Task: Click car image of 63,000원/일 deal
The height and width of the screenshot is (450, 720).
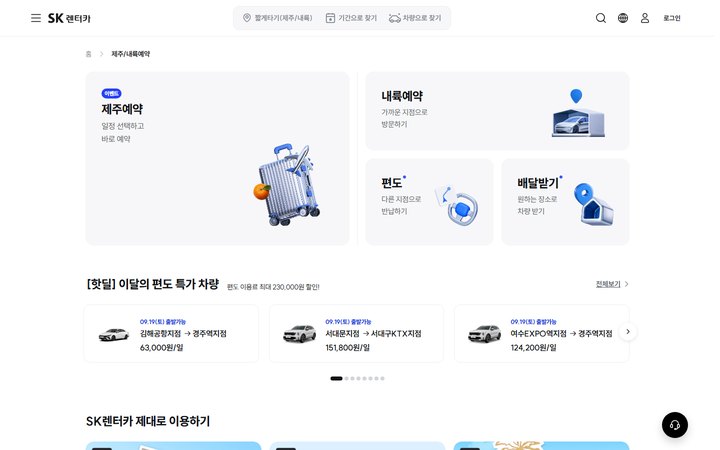Action: coord(114,334)
